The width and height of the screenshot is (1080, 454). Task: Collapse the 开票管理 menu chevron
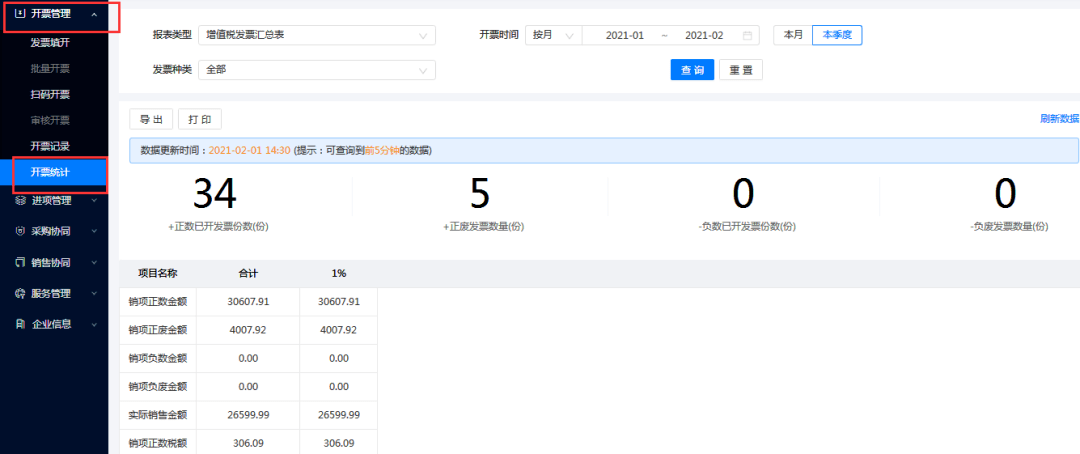pyautogui.click(x=94, y=14)
